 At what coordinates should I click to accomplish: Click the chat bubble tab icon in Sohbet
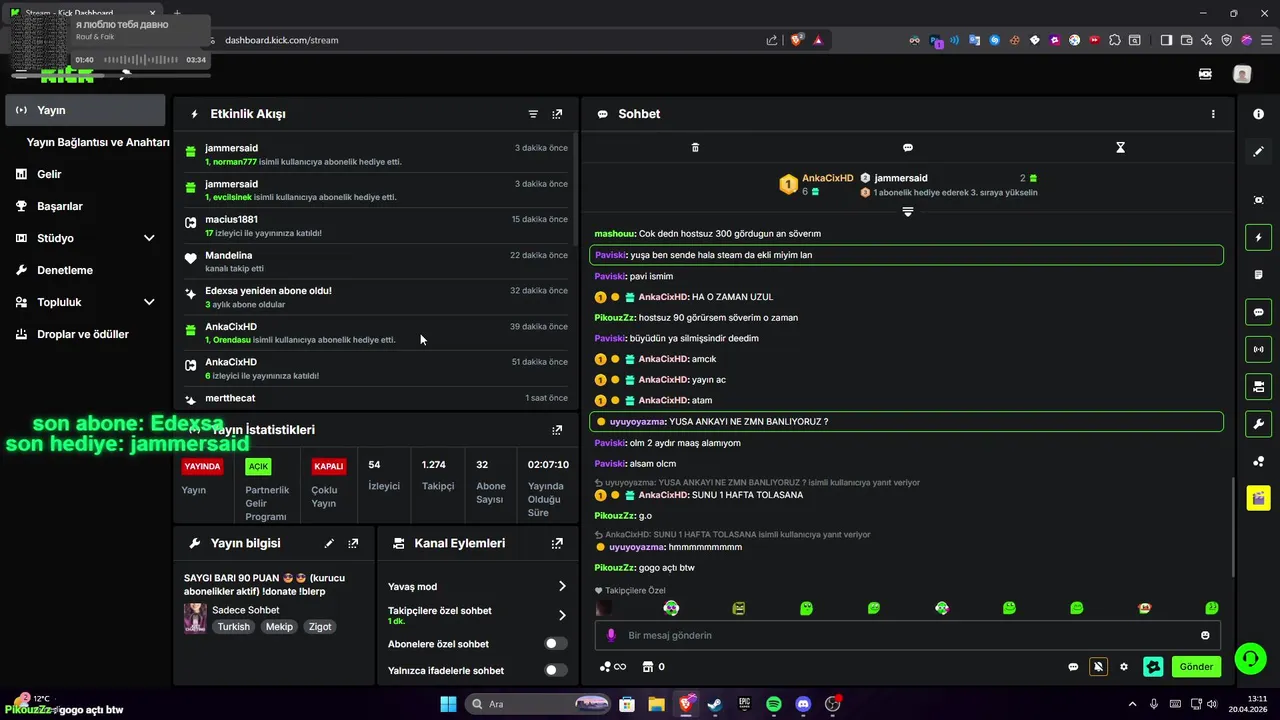click(x=908, y=147)
